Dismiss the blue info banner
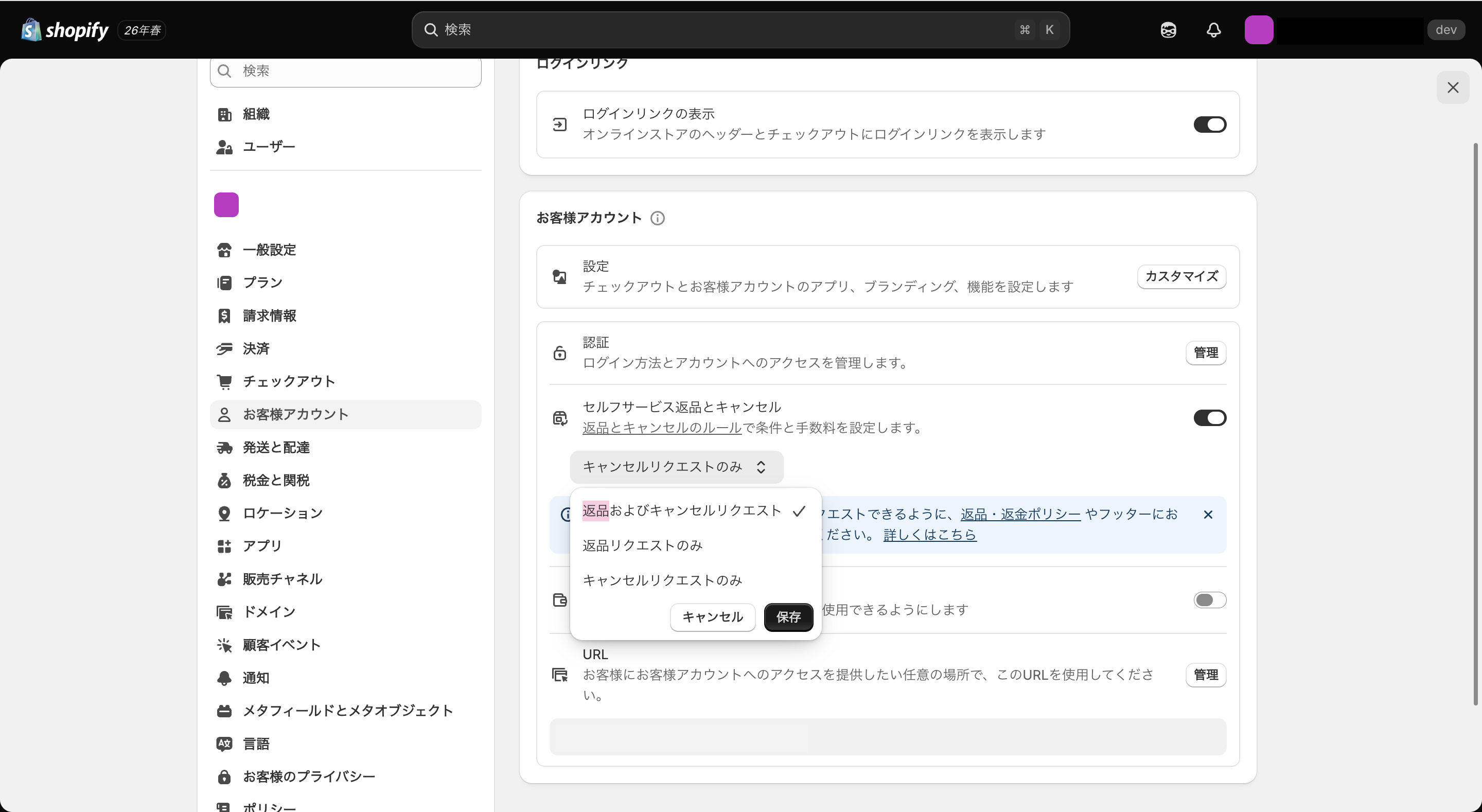The image size is (1482, 812). tap(1208, 515)
